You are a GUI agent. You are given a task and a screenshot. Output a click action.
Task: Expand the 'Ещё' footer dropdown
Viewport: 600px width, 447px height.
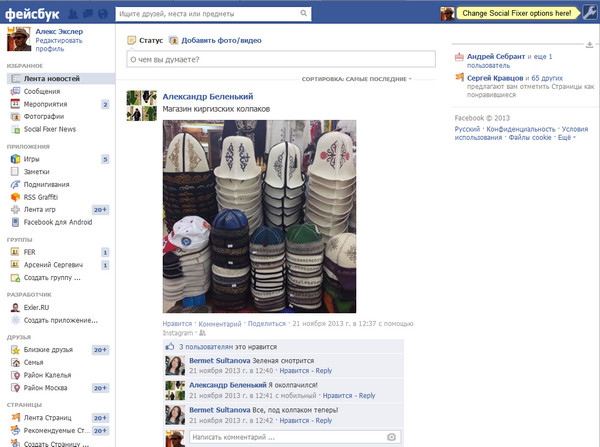pyautogui.click(x=566, y=136)
